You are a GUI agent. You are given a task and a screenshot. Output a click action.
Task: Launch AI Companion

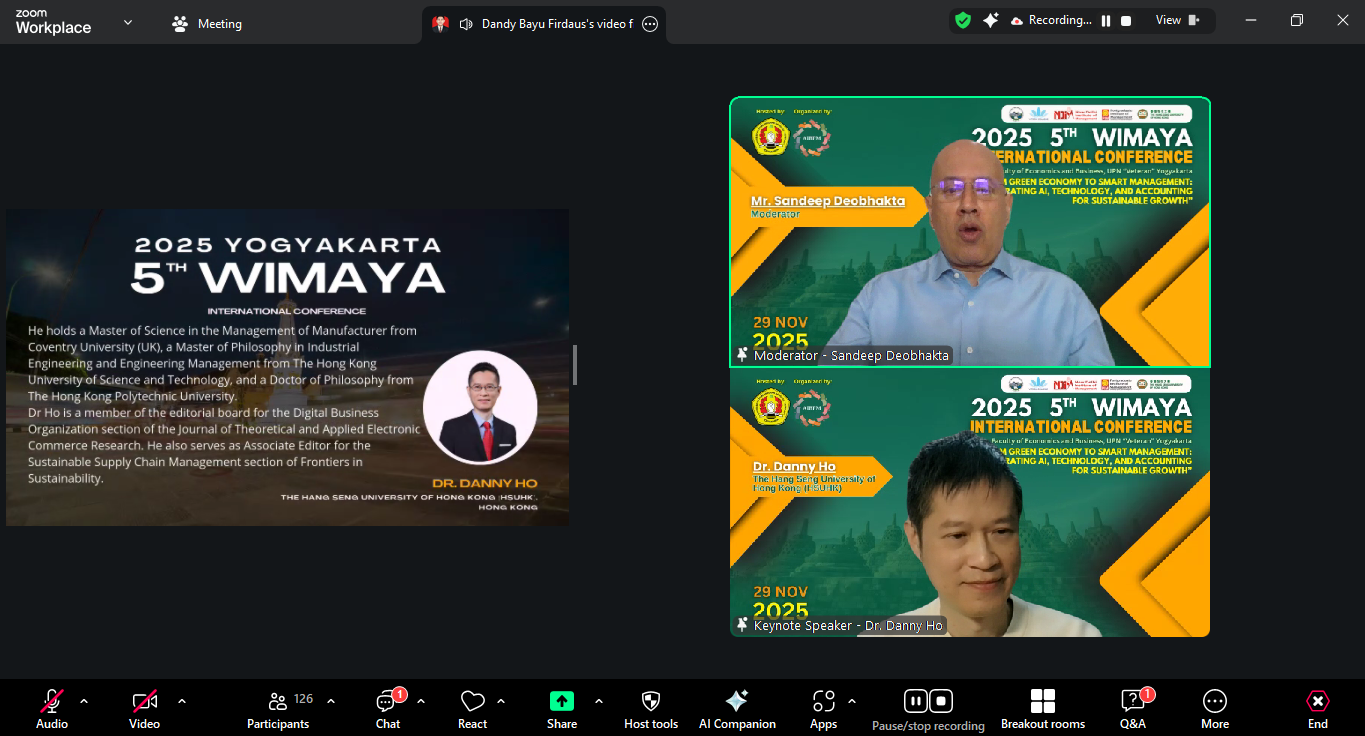point(737,709)
